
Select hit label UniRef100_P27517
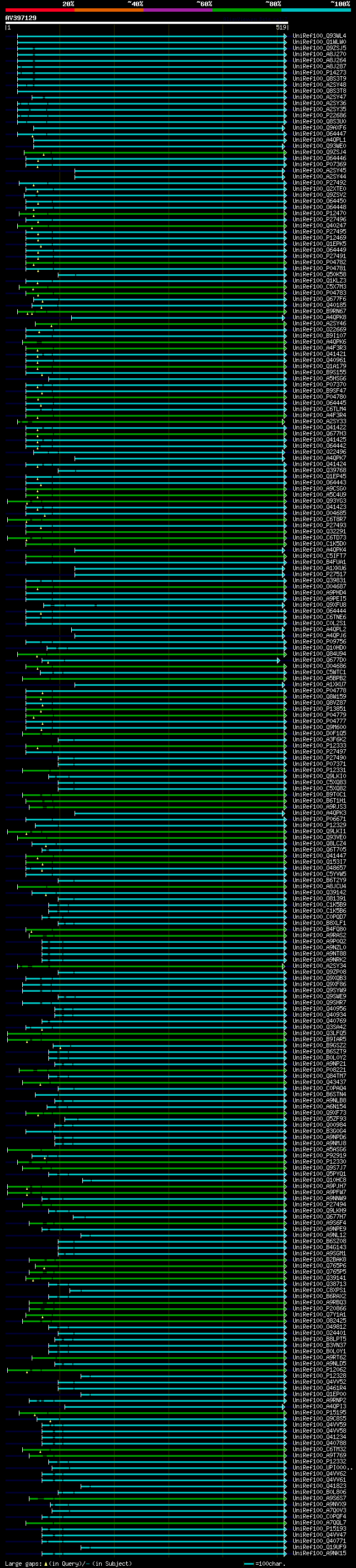(x=319, y=574)
